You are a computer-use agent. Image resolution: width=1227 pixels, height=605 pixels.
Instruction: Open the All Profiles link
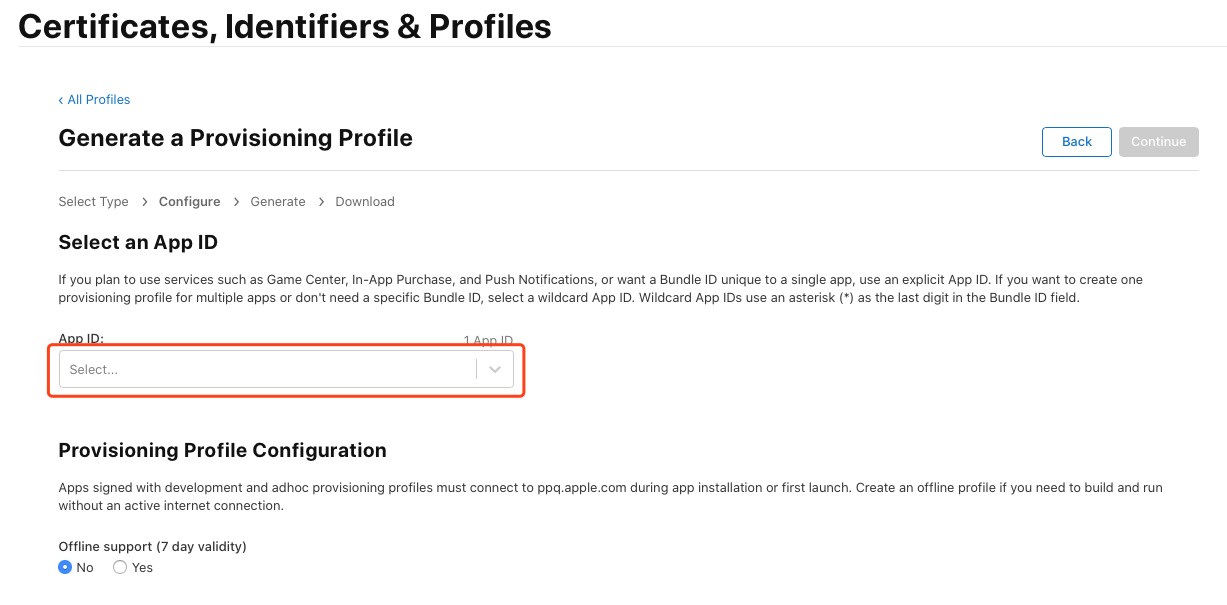point(99,99)
